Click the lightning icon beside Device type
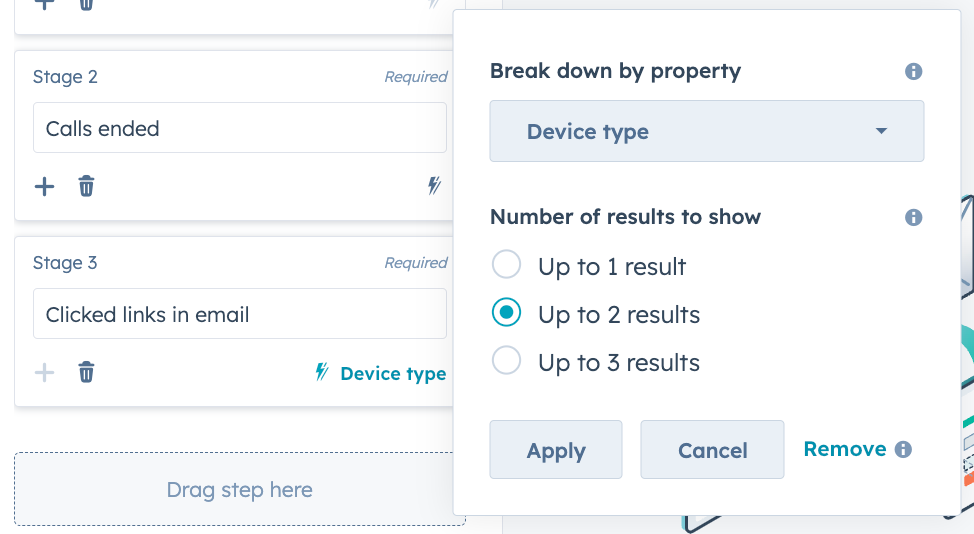974x534 pixels. (321, 372)
